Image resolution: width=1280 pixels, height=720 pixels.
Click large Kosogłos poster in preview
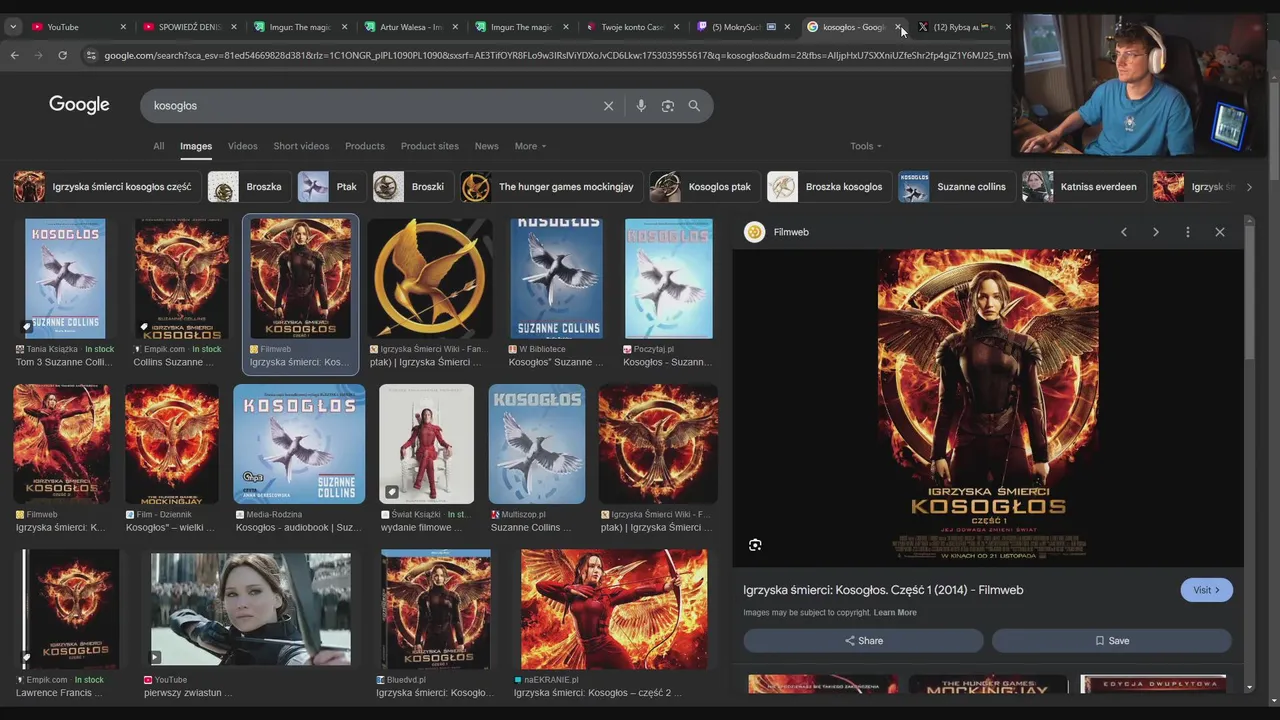(988, 408)
